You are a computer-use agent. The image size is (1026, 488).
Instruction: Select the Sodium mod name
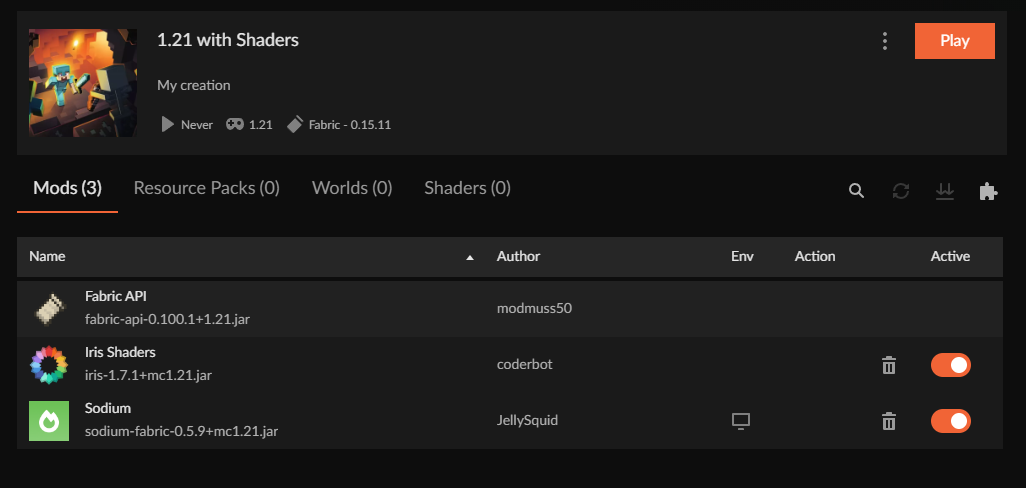click(108, 408)
